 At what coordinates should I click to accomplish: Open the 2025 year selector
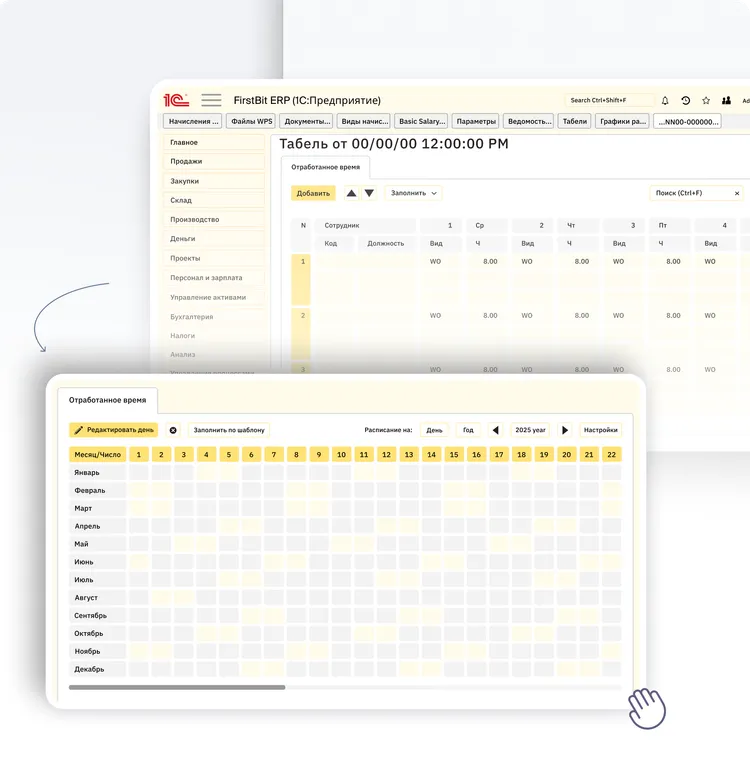click(530, 430)
